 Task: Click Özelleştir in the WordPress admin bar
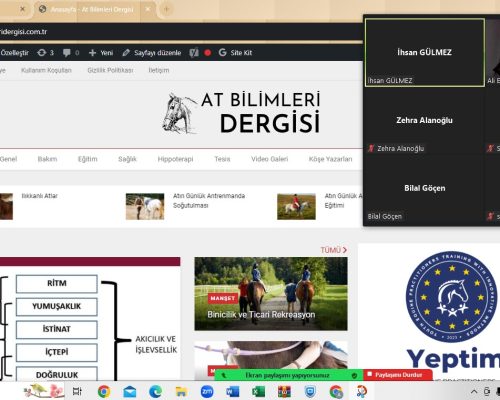(14, 53)
